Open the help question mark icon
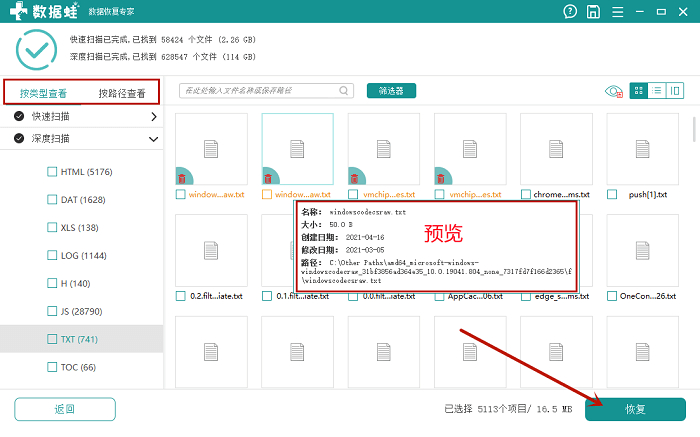Image resolution: width=700 pixels, height=437 pixels. click(x=570, y=12)
